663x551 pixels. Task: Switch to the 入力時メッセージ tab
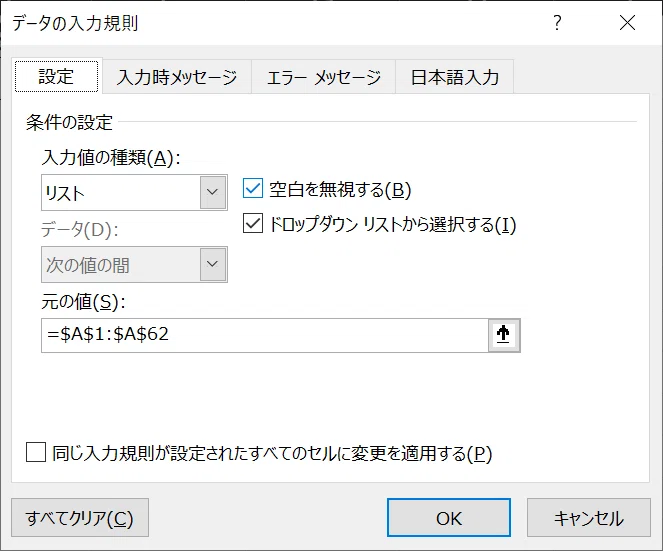click(177, 77)
